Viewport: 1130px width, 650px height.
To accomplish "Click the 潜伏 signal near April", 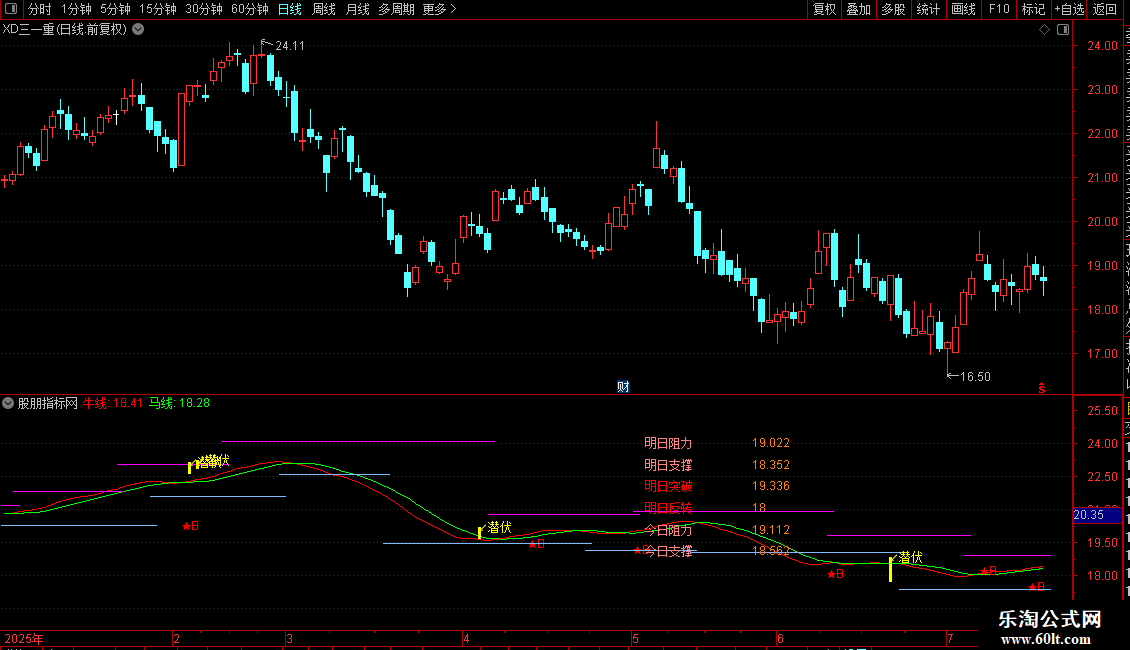I will (499, 527).
